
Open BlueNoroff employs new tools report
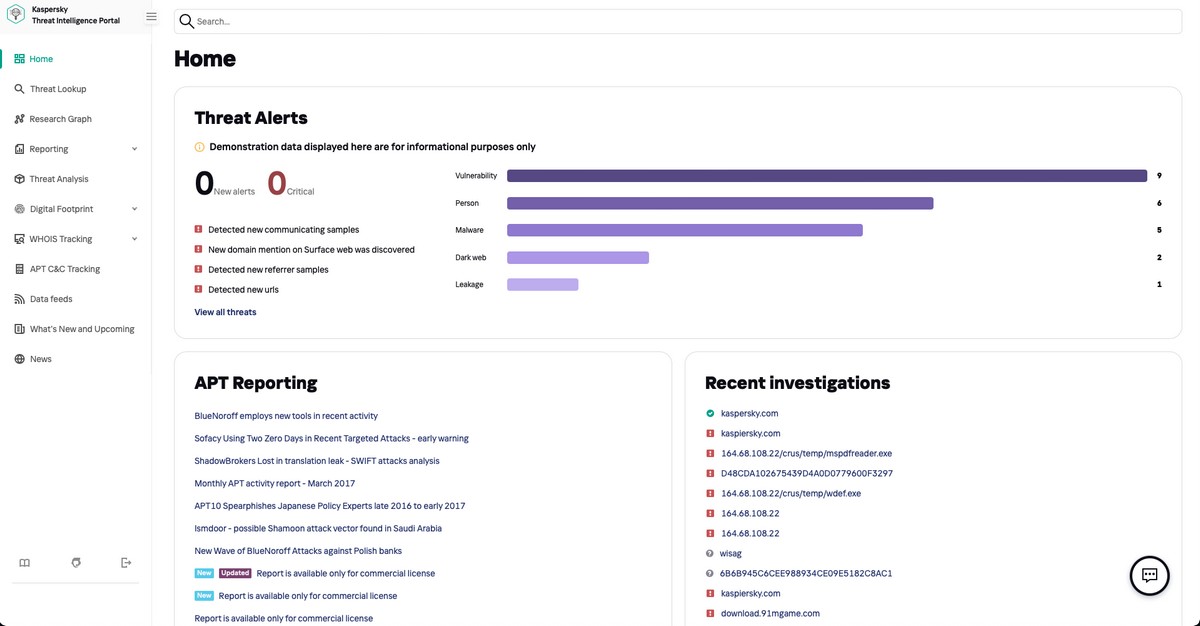click(x=286, y=416)
